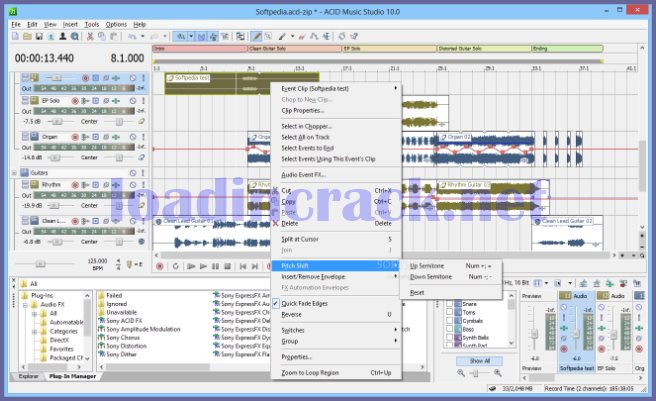Select the Draw pencil tool
The image size is (656, 401).
click(x=256, y=37)
